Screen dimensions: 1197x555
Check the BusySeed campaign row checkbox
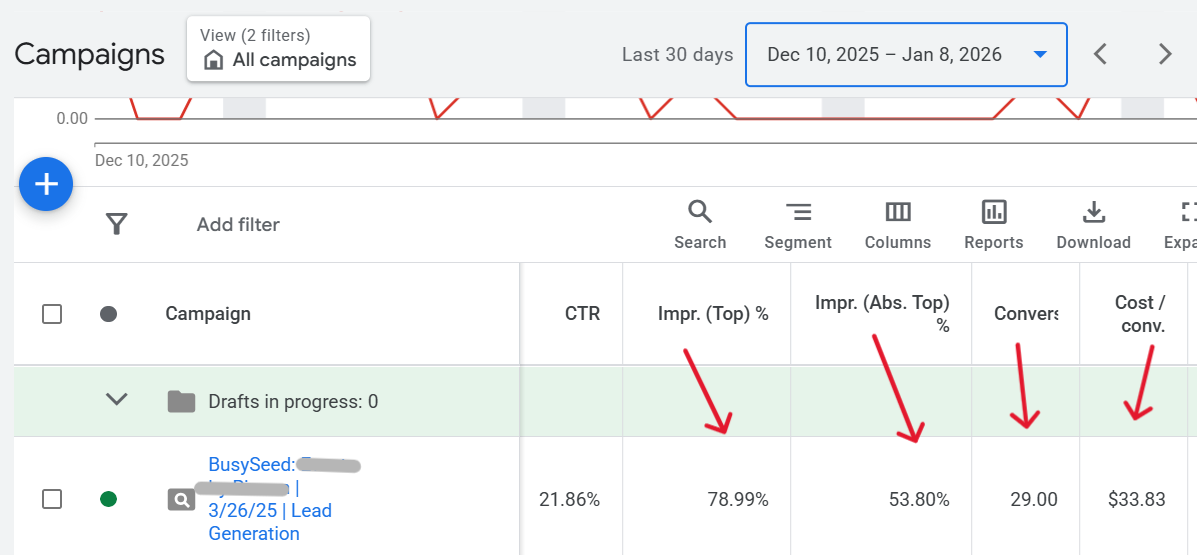coord(52,499)
